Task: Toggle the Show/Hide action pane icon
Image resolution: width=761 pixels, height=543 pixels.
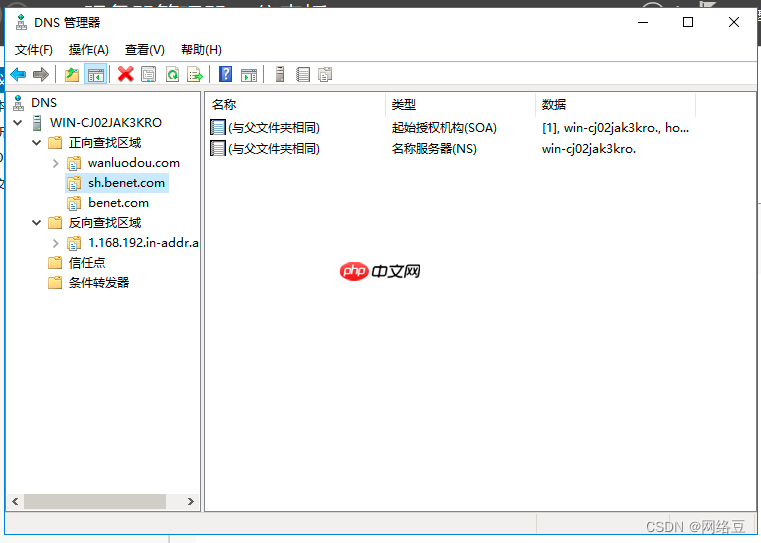Action: coord(249,75)
